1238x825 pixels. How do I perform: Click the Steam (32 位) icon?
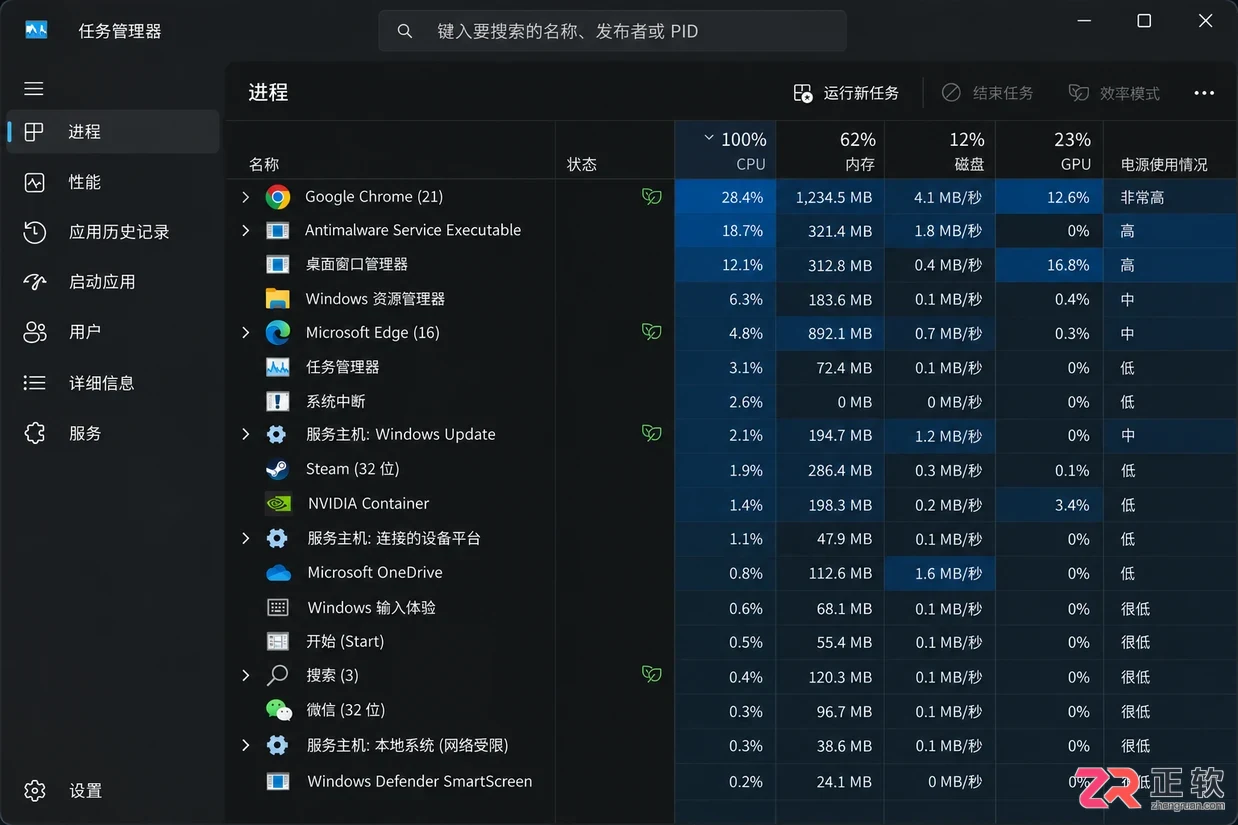tap(278, 469)
